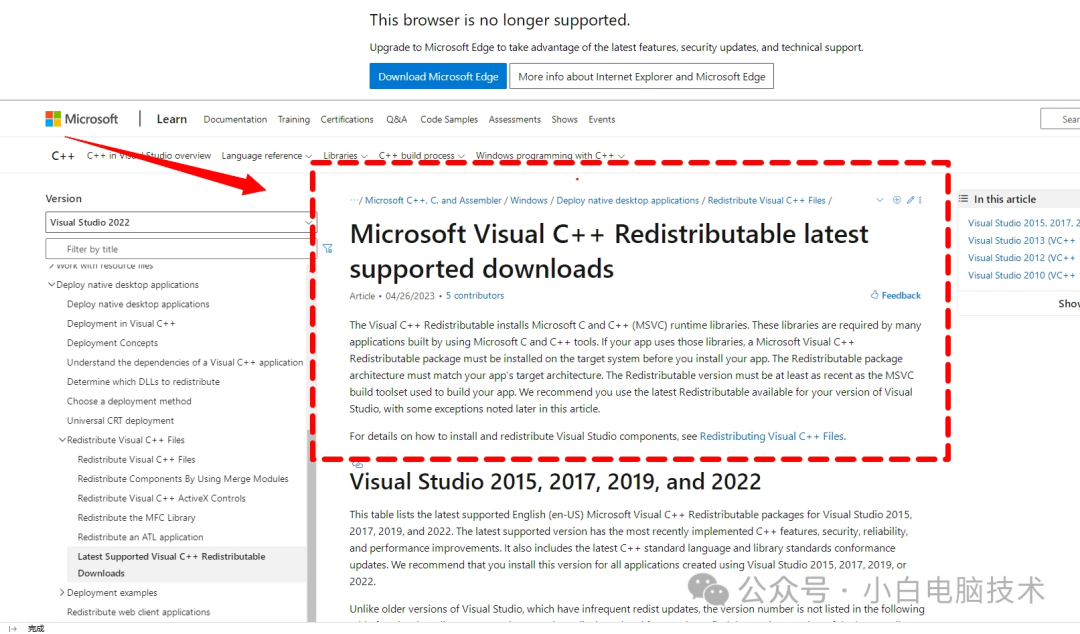Click the Feedback thumbs-up link
The image size is (1080, 634).
point(895,295)
